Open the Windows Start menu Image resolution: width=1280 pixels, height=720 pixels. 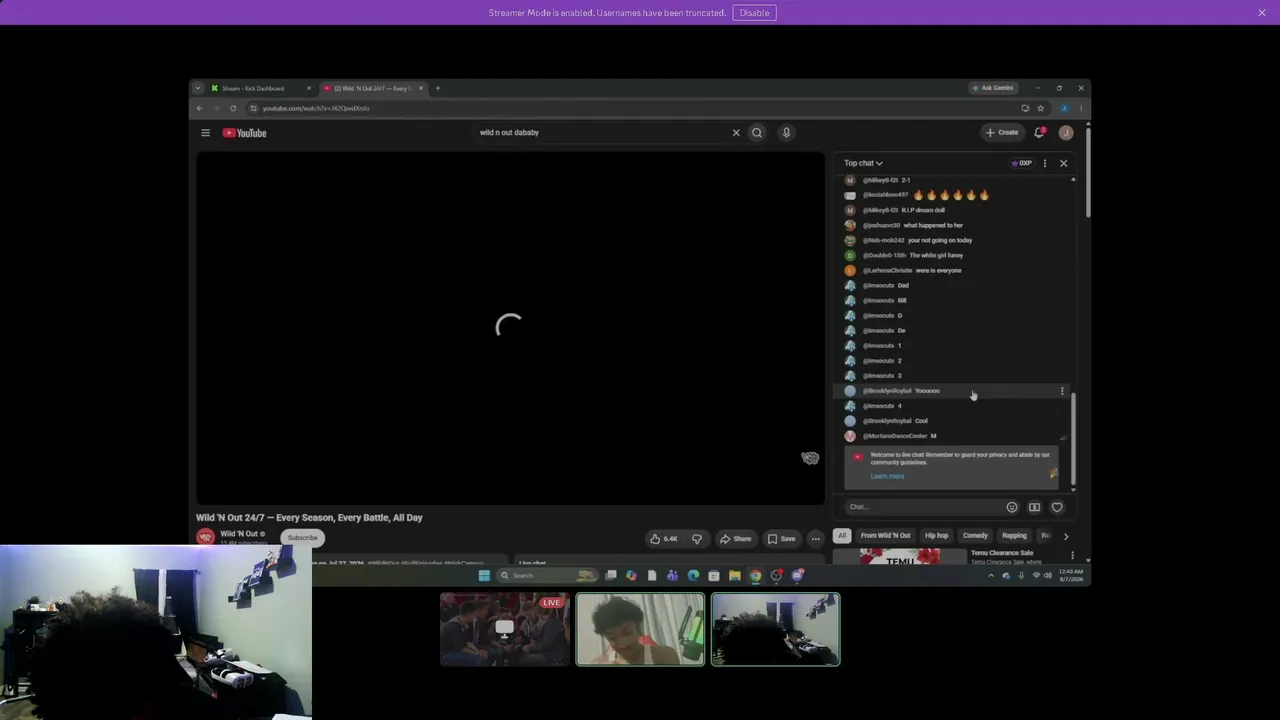[x=484, y=576]
